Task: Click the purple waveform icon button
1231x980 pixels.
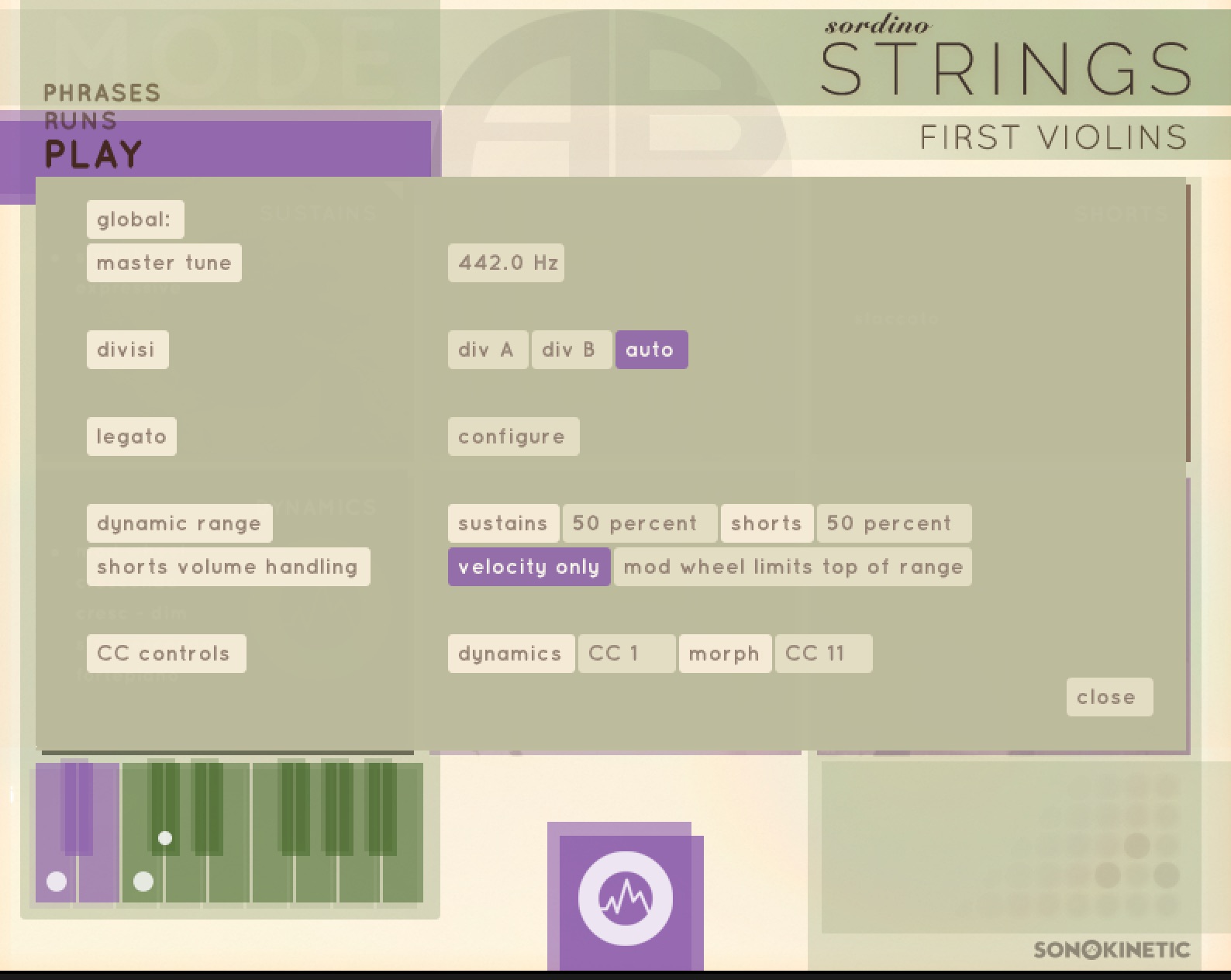Action: (x=625, y=898)
